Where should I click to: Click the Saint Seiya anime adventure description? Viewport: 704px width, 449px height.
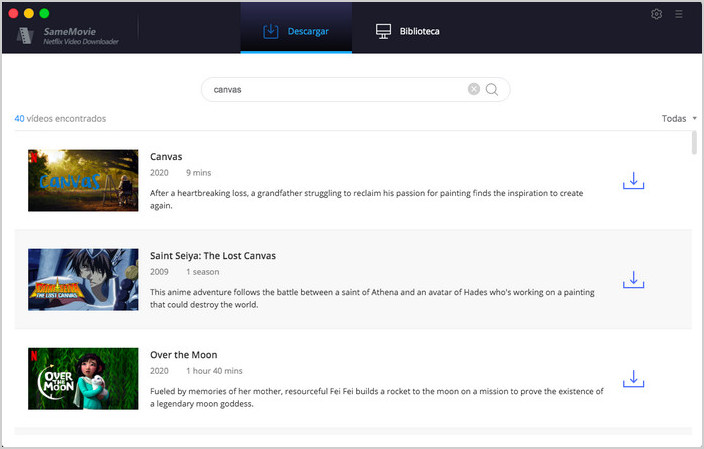(372, 298)
